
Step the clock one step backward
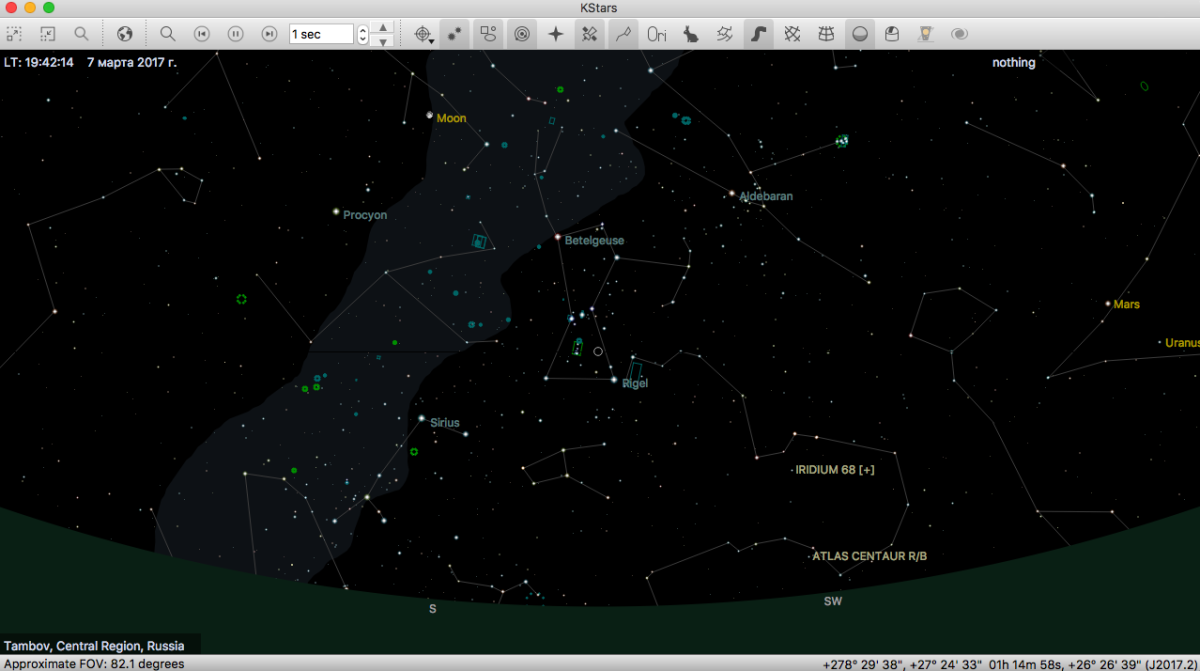pyautogui.click(x=201, y=34)
